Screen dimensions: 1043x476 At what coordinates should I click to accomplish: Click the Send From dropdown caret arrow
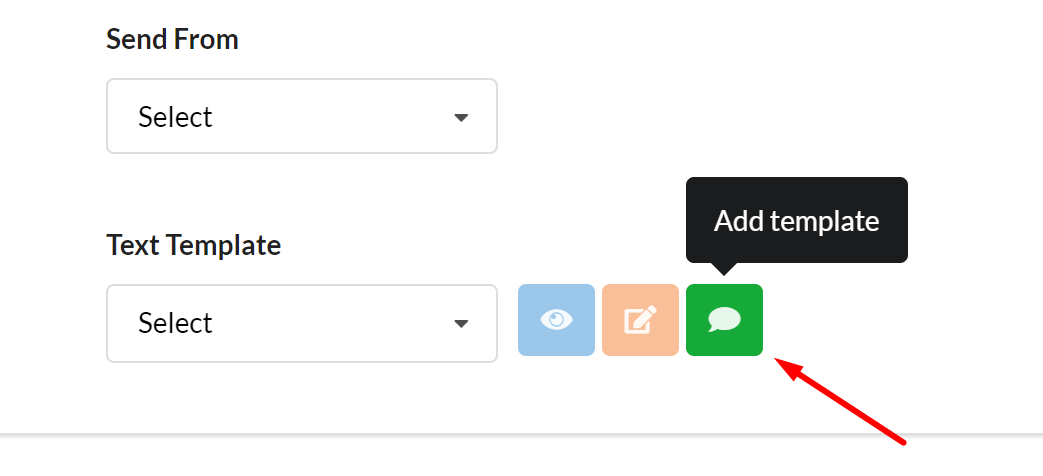tap(461, 118)
